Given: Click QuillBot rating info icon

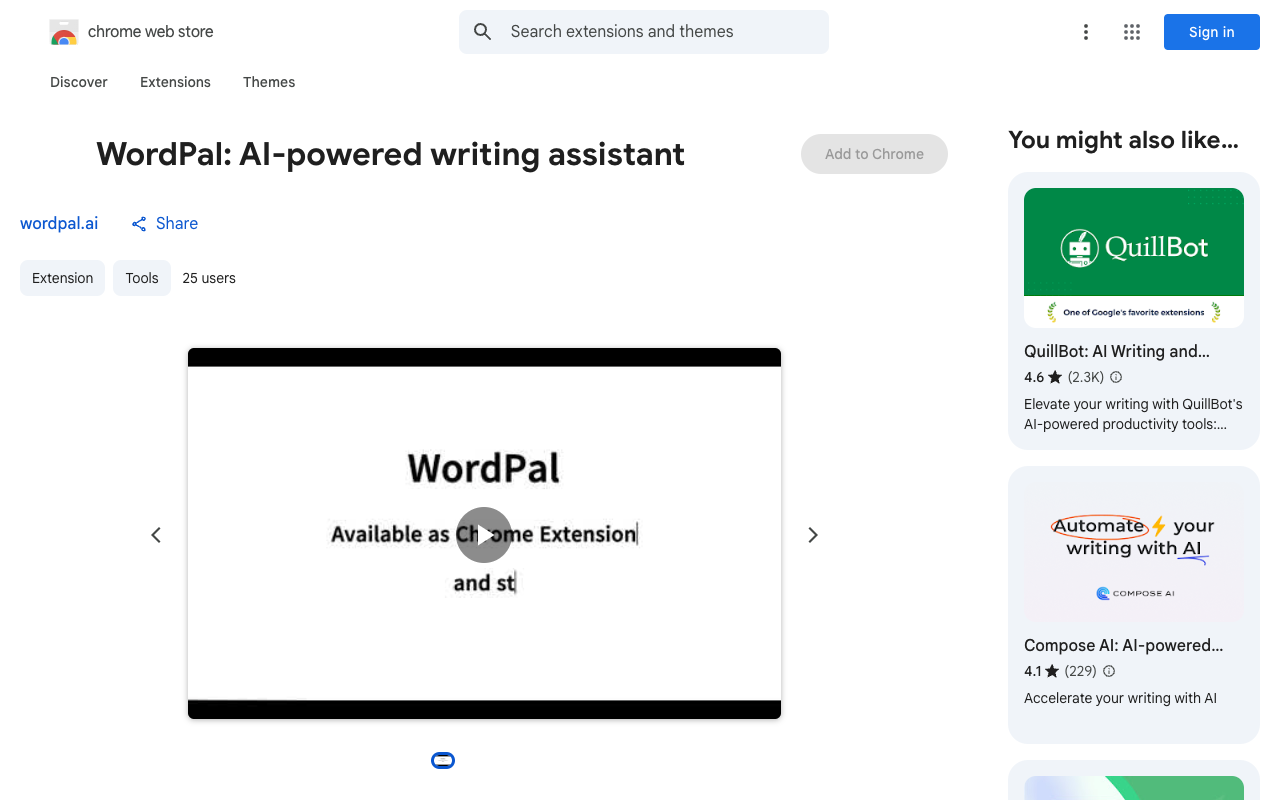Looking at the screenshot, I should pos(1116,377).
